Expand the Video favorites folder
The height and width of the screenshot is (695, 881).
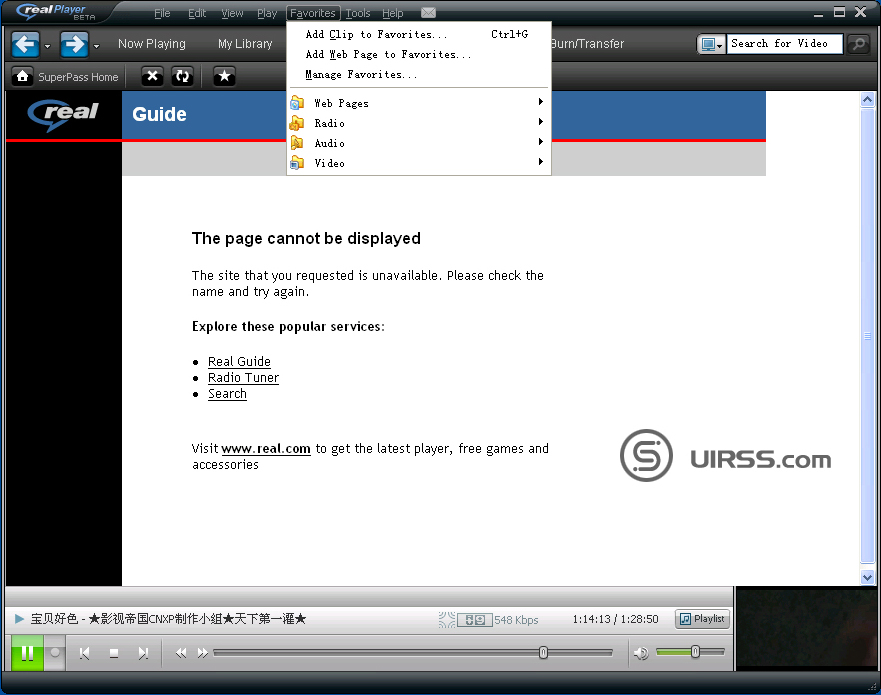(x=419, y=163)
